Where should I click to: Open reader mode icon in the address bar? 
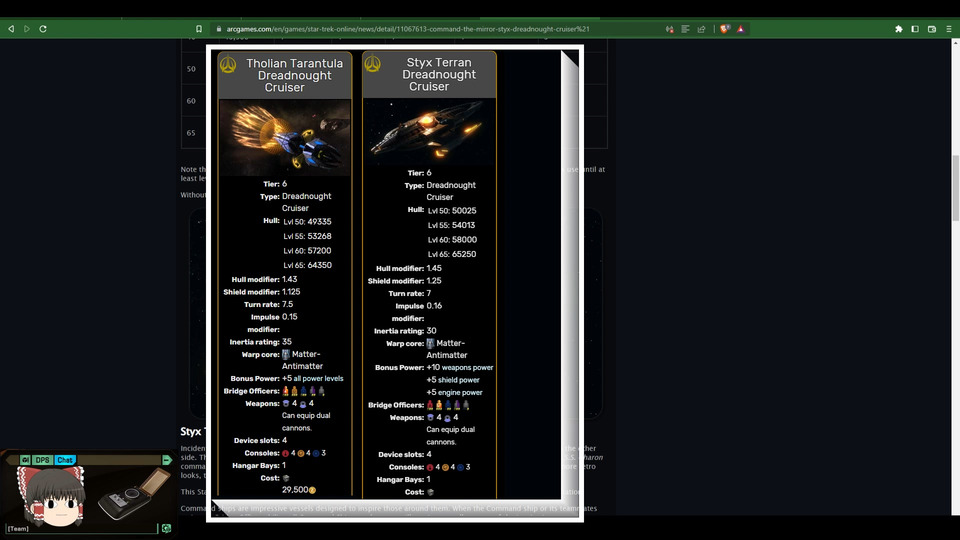(685, 29)
